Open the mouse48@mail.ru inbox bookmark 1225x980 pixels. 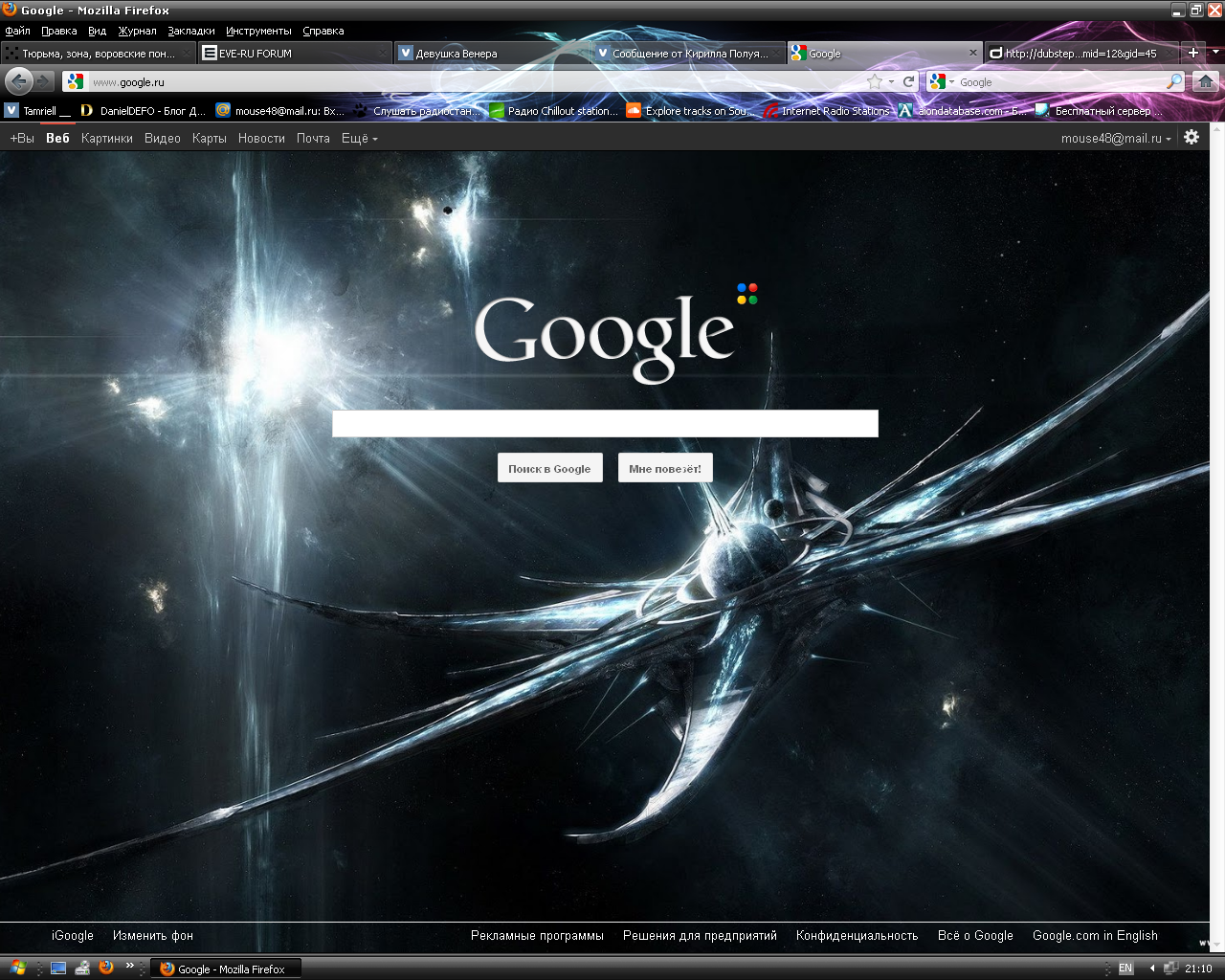280,111
